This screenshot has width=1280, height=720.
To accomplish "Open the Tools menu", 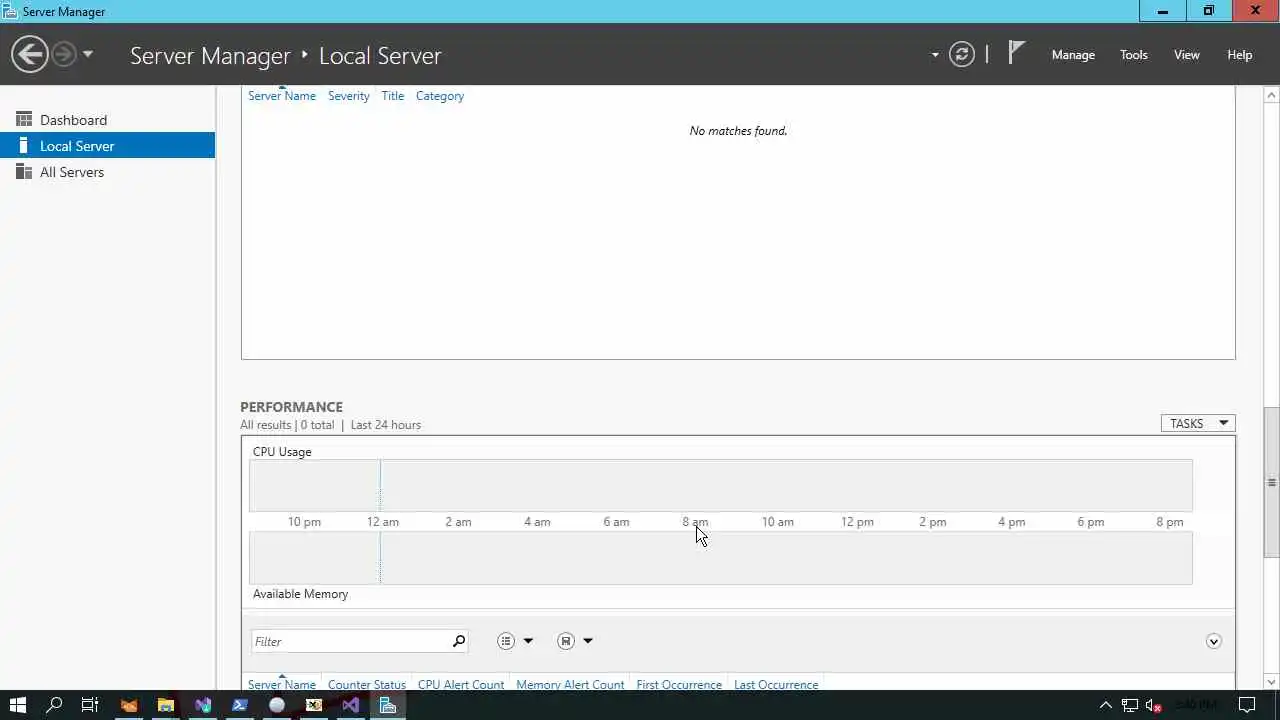I will click(1133, 55).
